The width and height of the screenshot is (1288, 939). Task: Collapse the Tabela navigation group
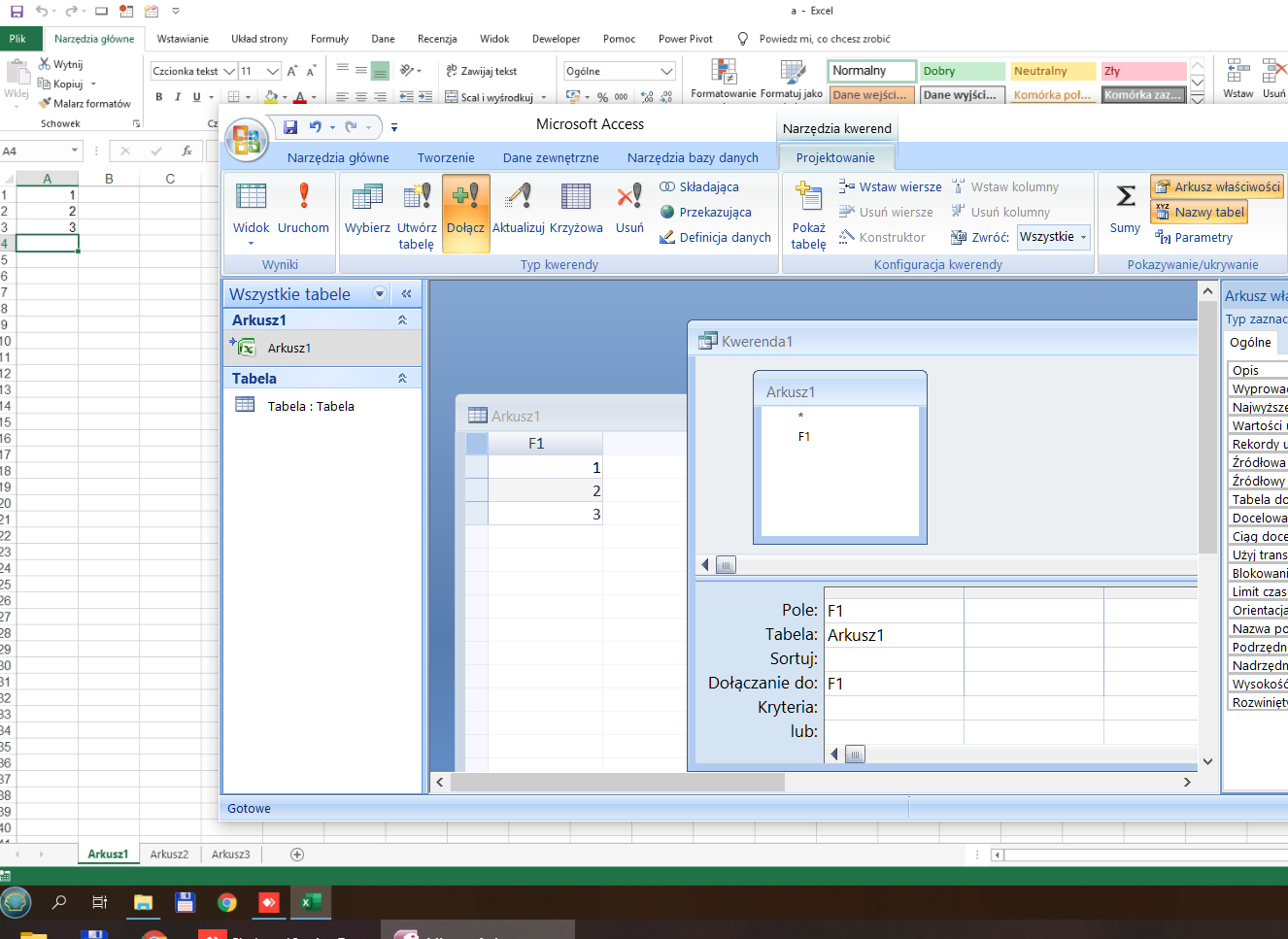click(x=402, y=379)
